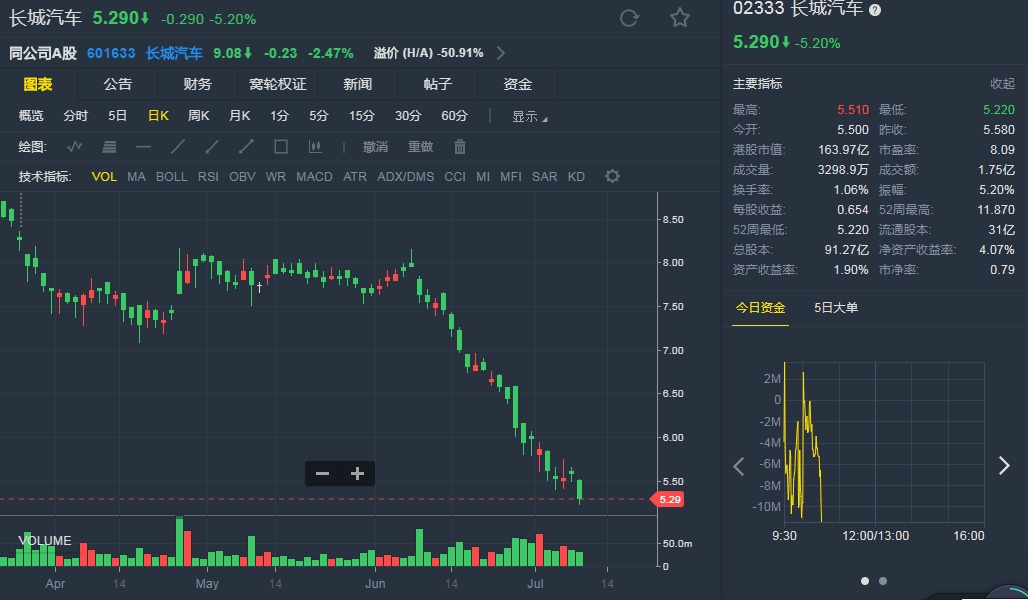This screenshot has height=600, width=1028.
Task: Open technical indicator settings gear
Action: coord(612,177)
